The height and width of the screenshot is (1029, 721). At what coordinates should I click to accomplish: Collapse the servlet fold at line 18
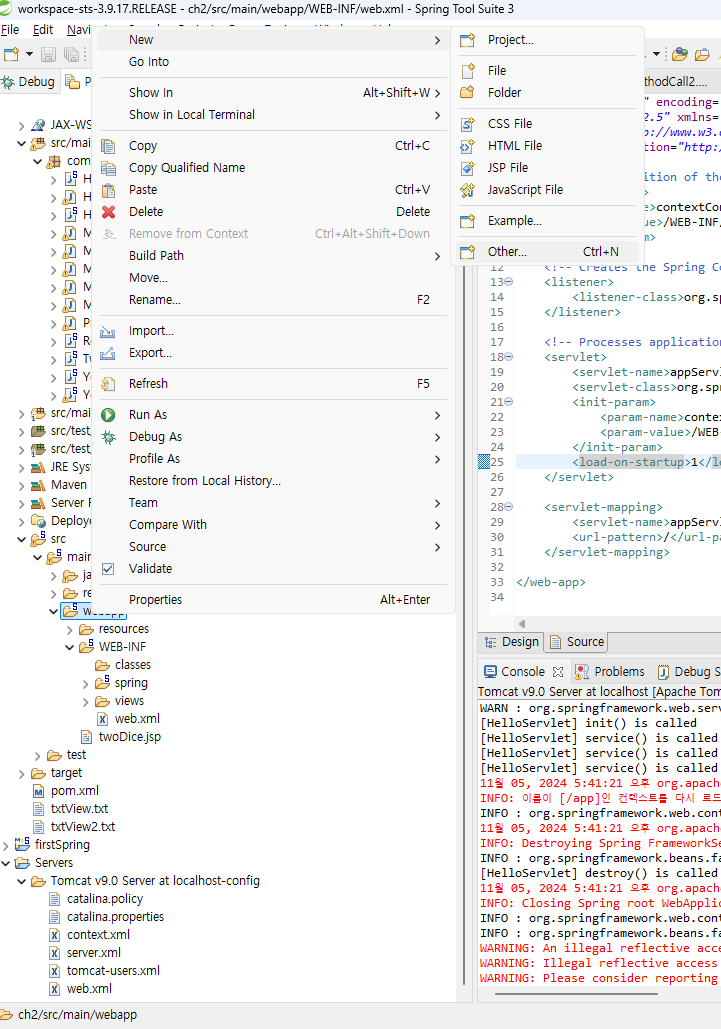click(509, 357)
